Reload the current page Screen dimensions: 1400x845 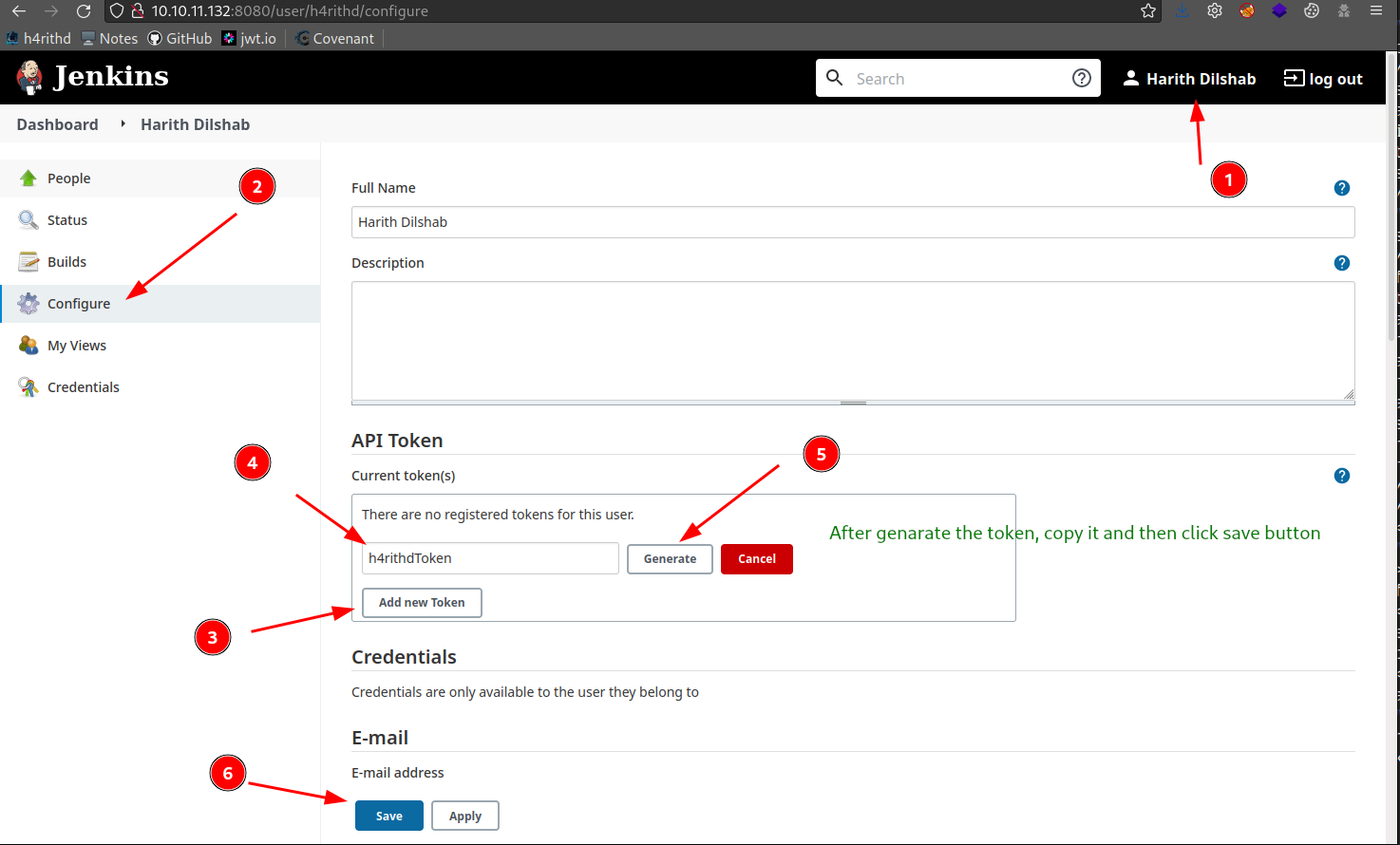pyautogui.click(x=84, y=11)
